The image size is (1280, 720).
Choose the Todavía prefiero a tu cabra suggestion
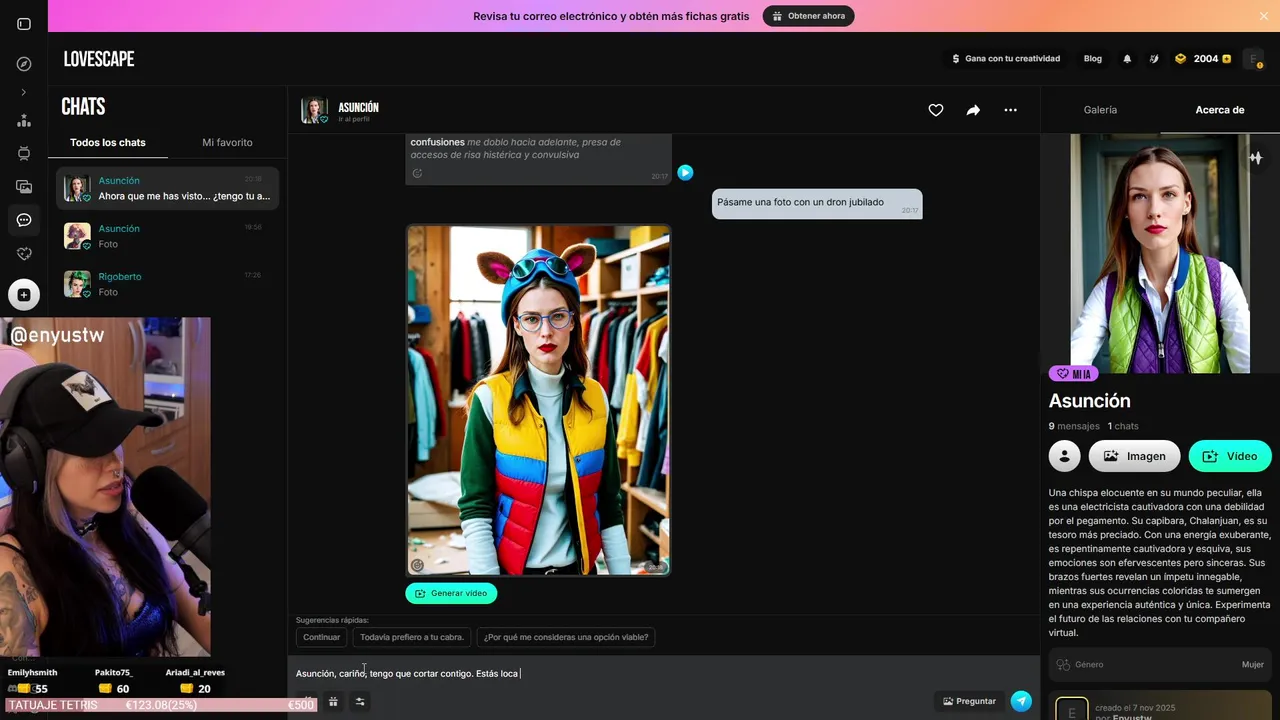(412, 637)
